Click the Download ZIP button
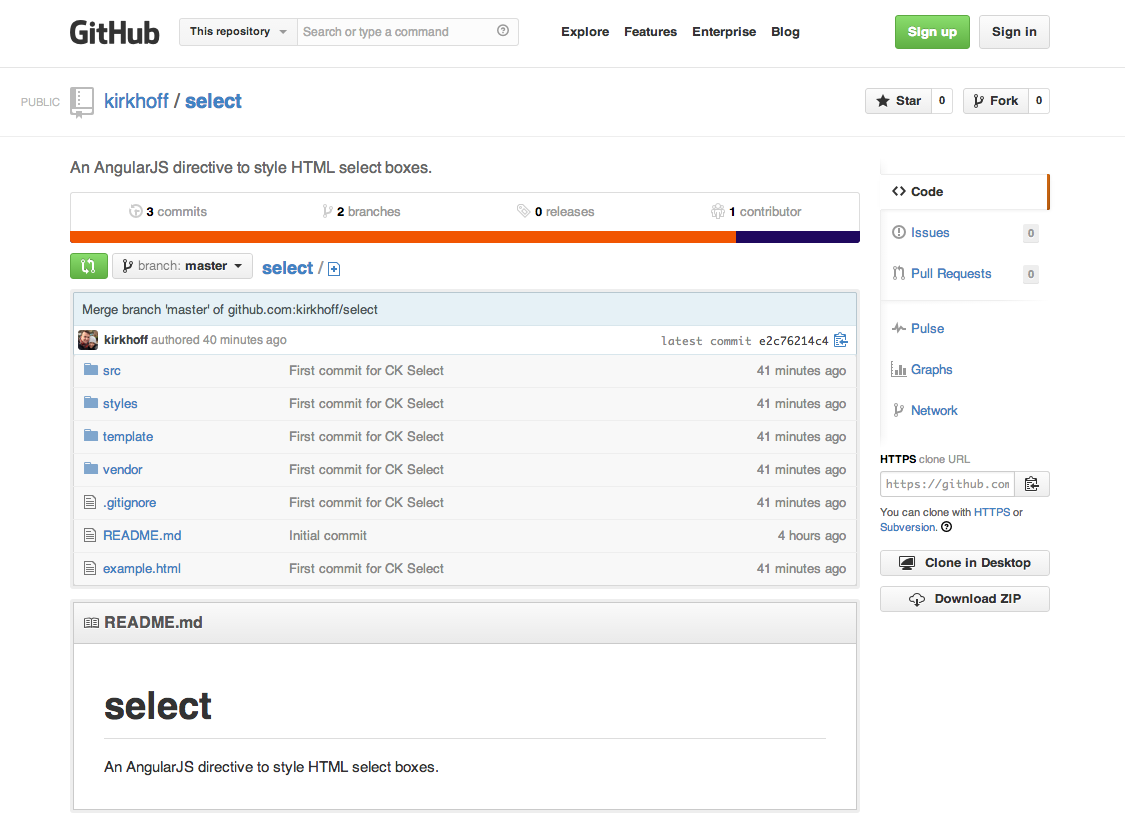Image resolution: width=1125 pixels, height=836 pixels. pyautogui.click(x=965, y=599)
